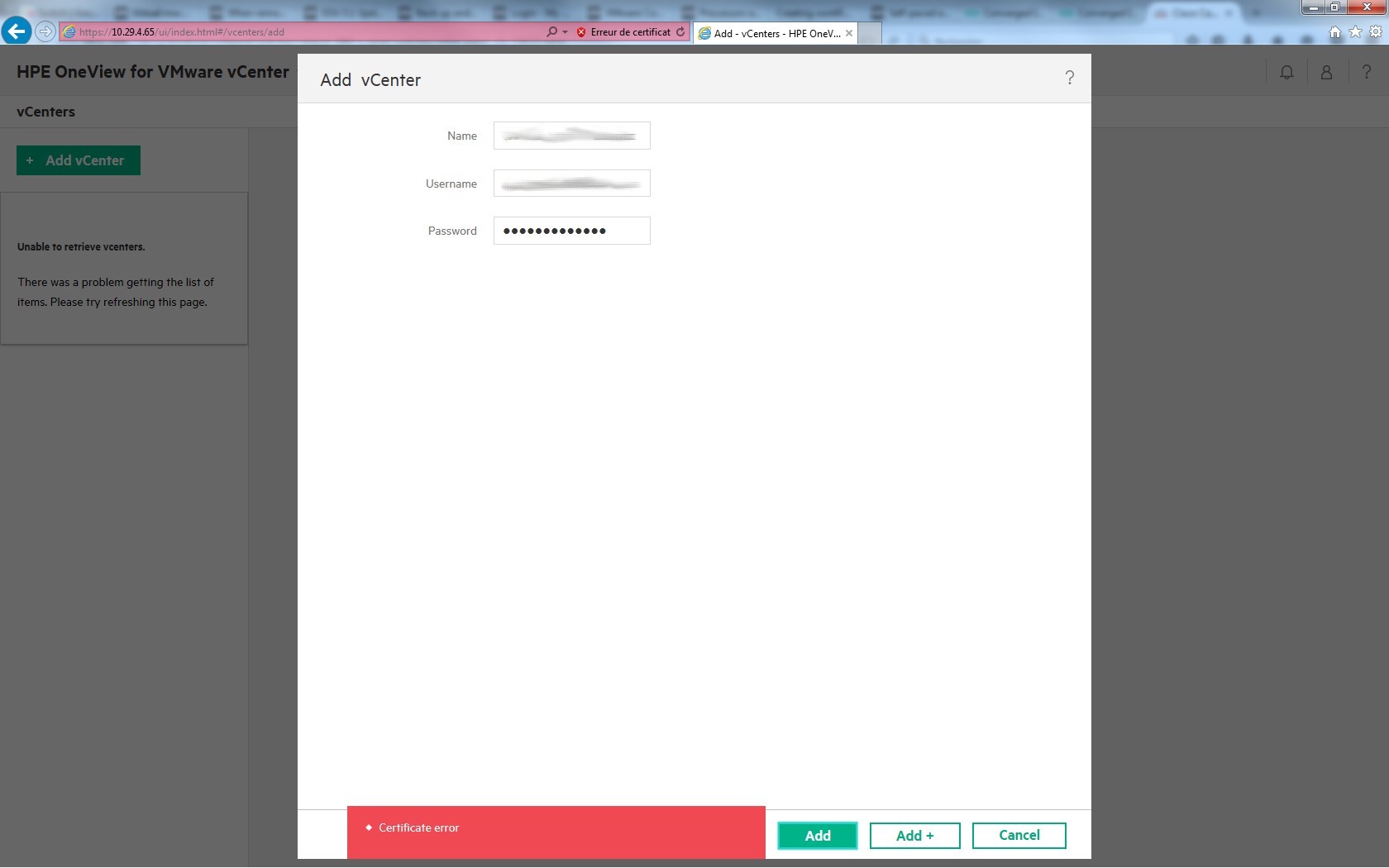
Task: Expand the address bar autocomplete dropdown arrow
Action: [x=566, y=32]
